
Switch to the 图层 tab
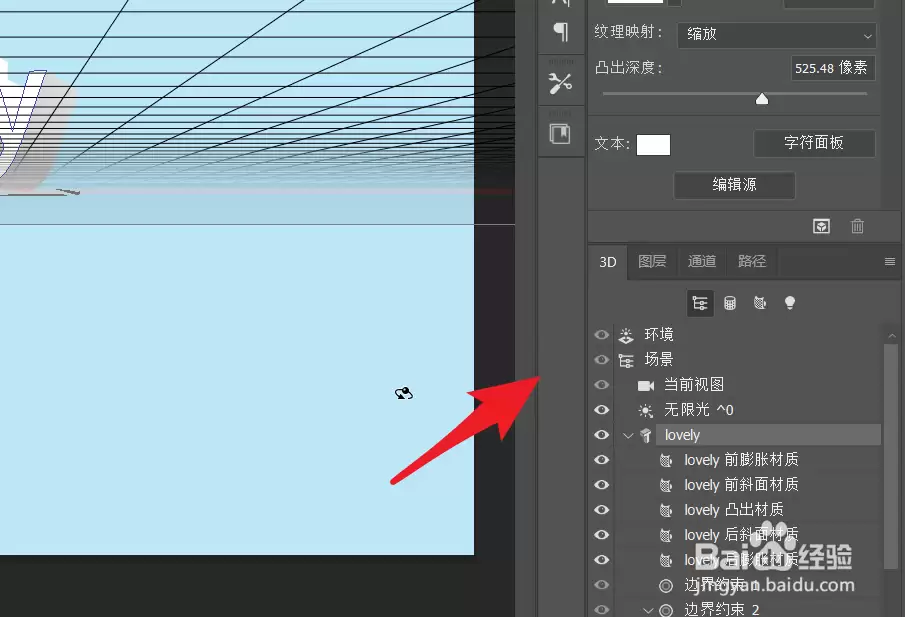click(x=652, y=261)
